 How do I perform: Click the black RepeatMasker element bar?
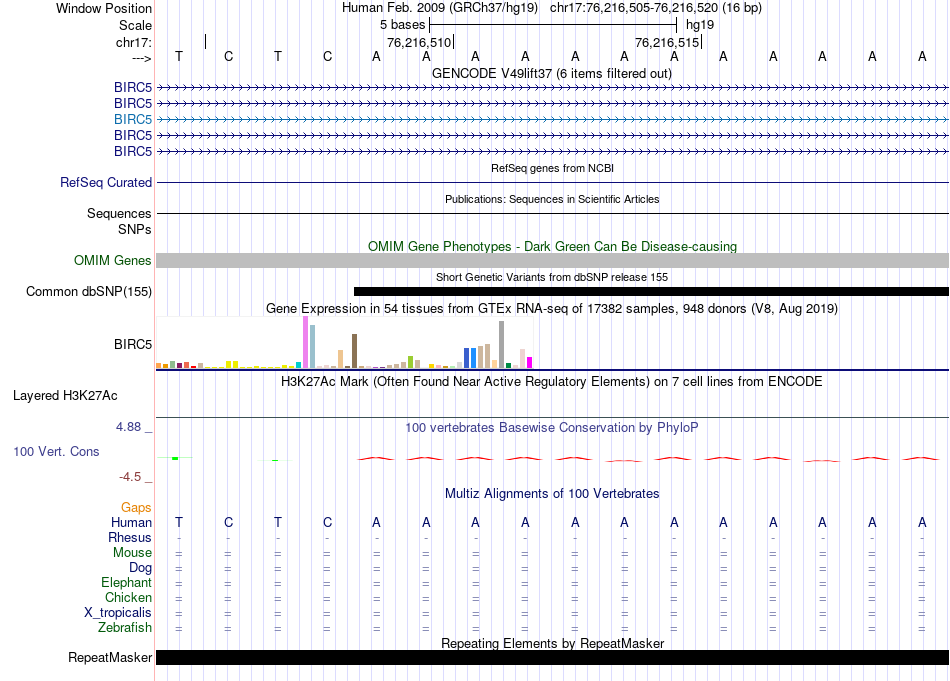click(x=552, y=657)
